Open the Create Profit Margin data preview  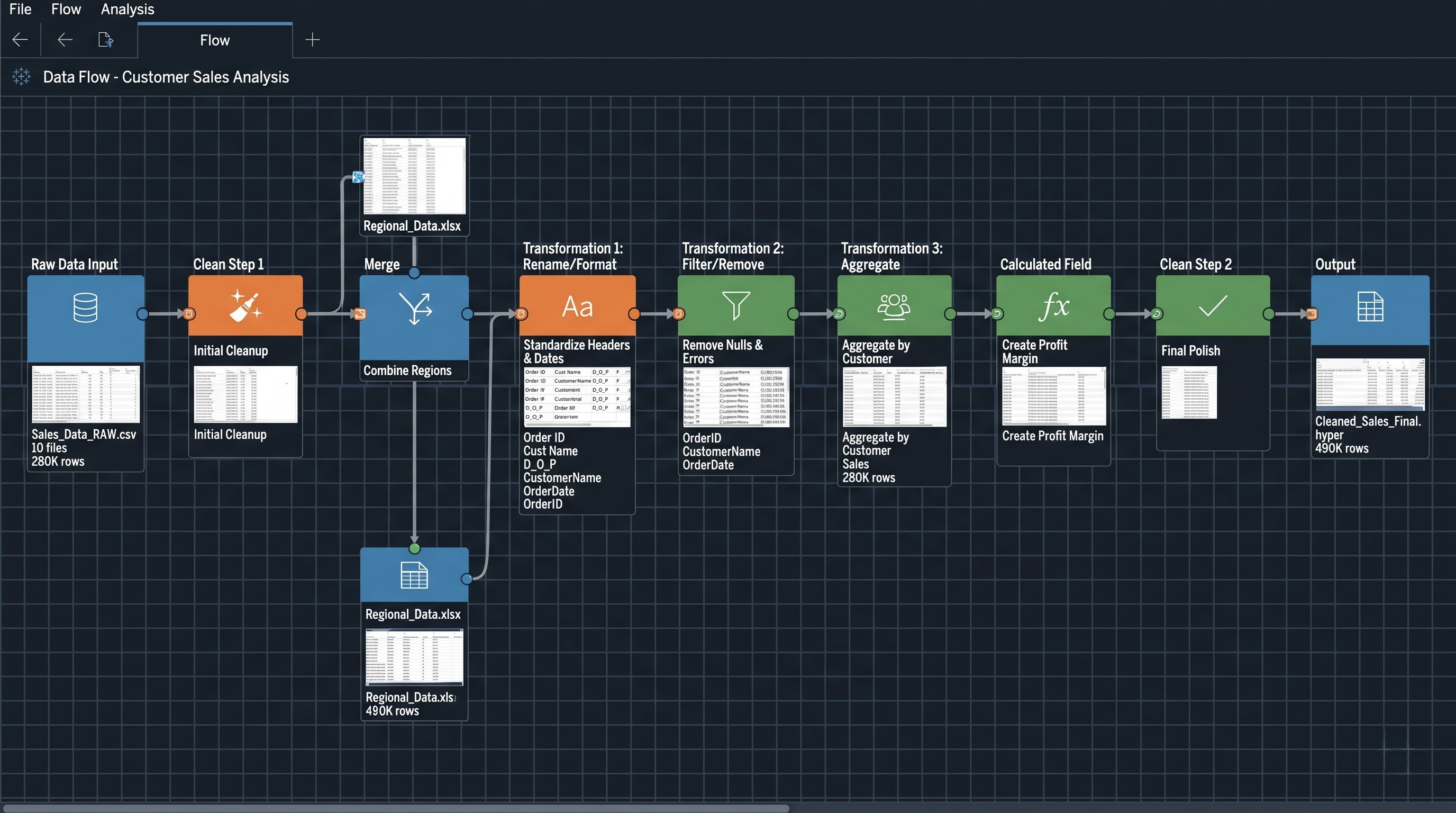(1054, 396)
